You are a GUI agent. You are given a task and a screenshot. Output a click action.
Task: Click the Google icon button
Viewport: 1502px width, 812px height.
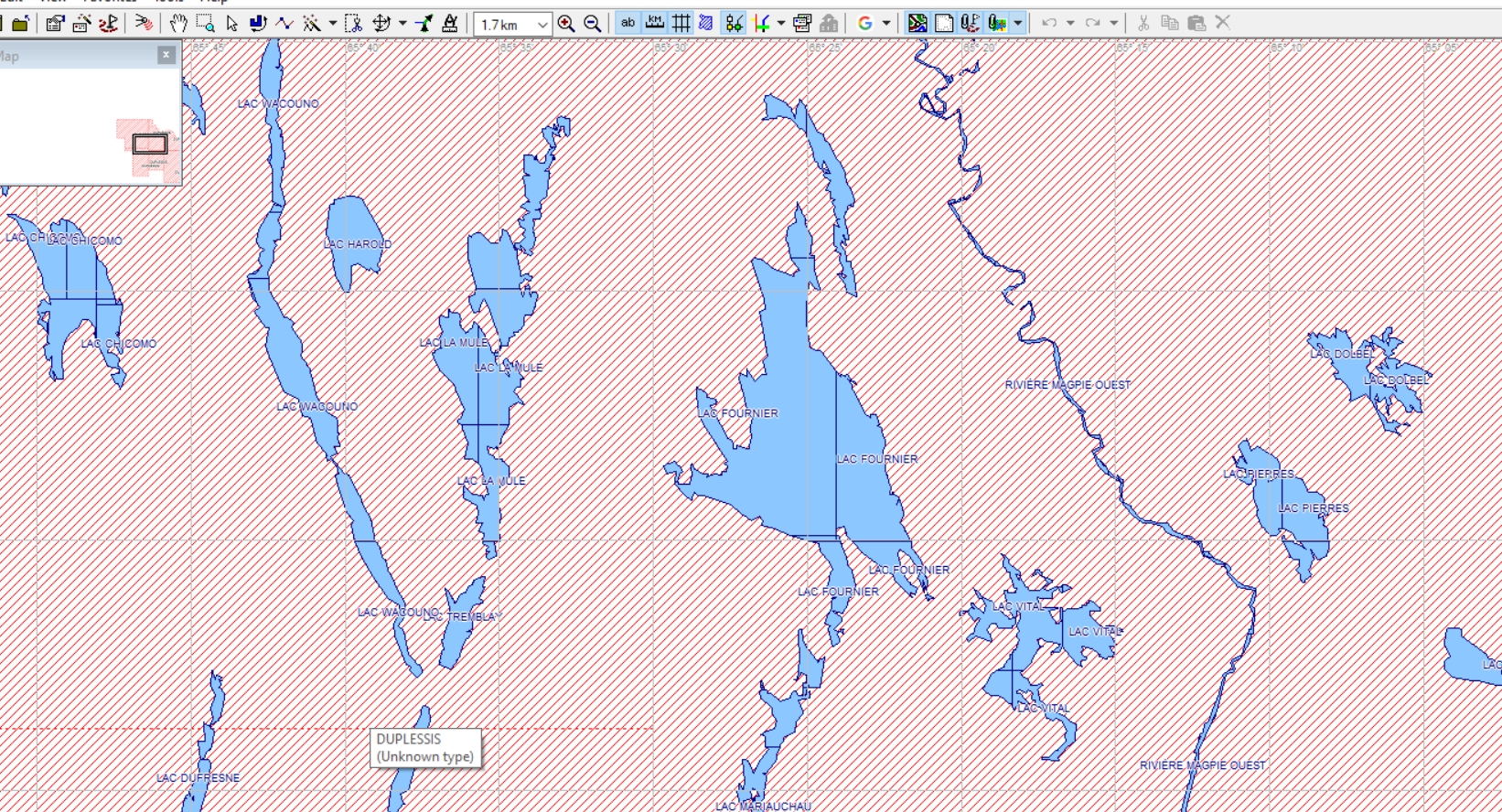coord(864,24)
